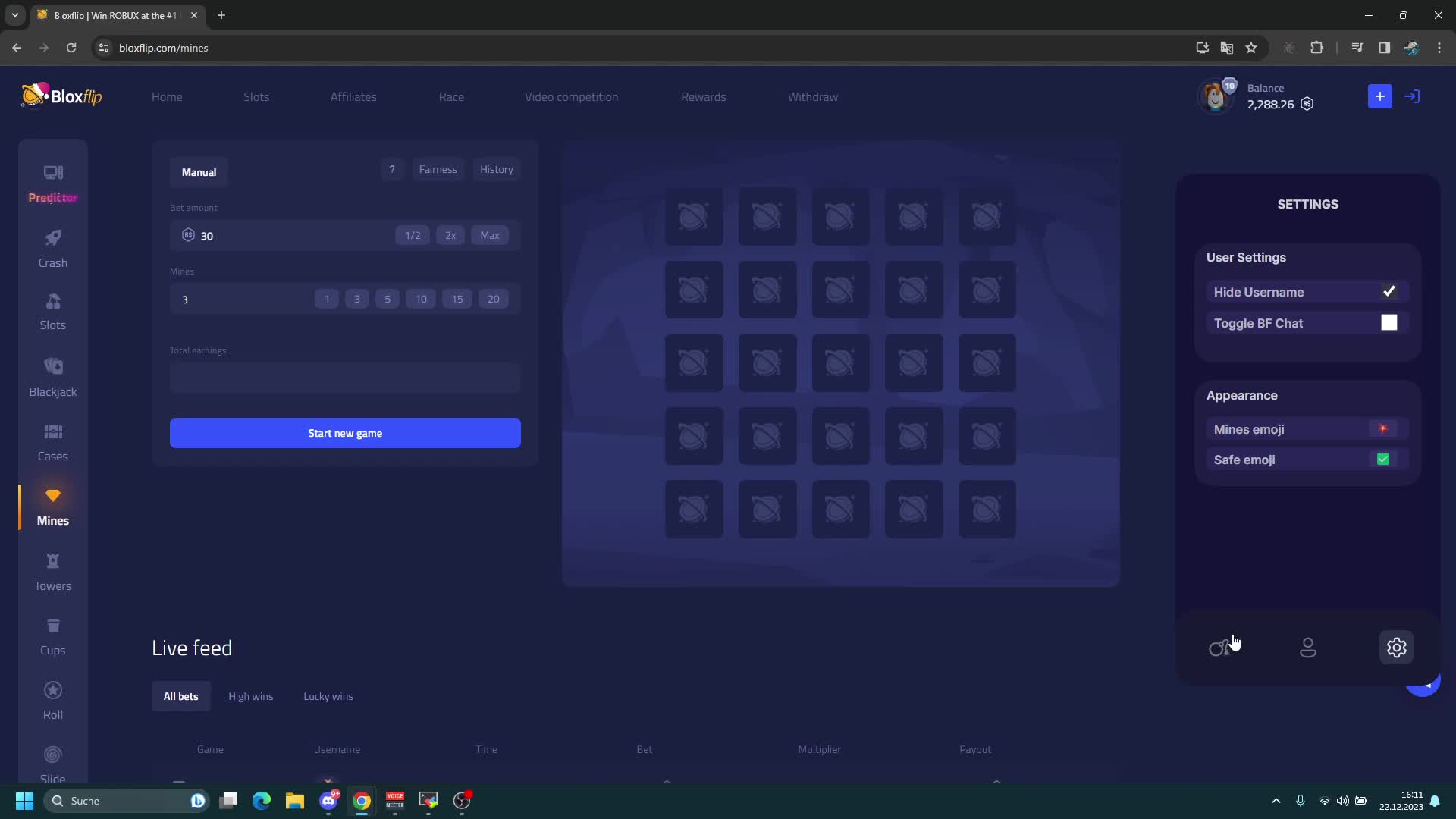Toggle the Hide Username checkbox

point(1389,292)
